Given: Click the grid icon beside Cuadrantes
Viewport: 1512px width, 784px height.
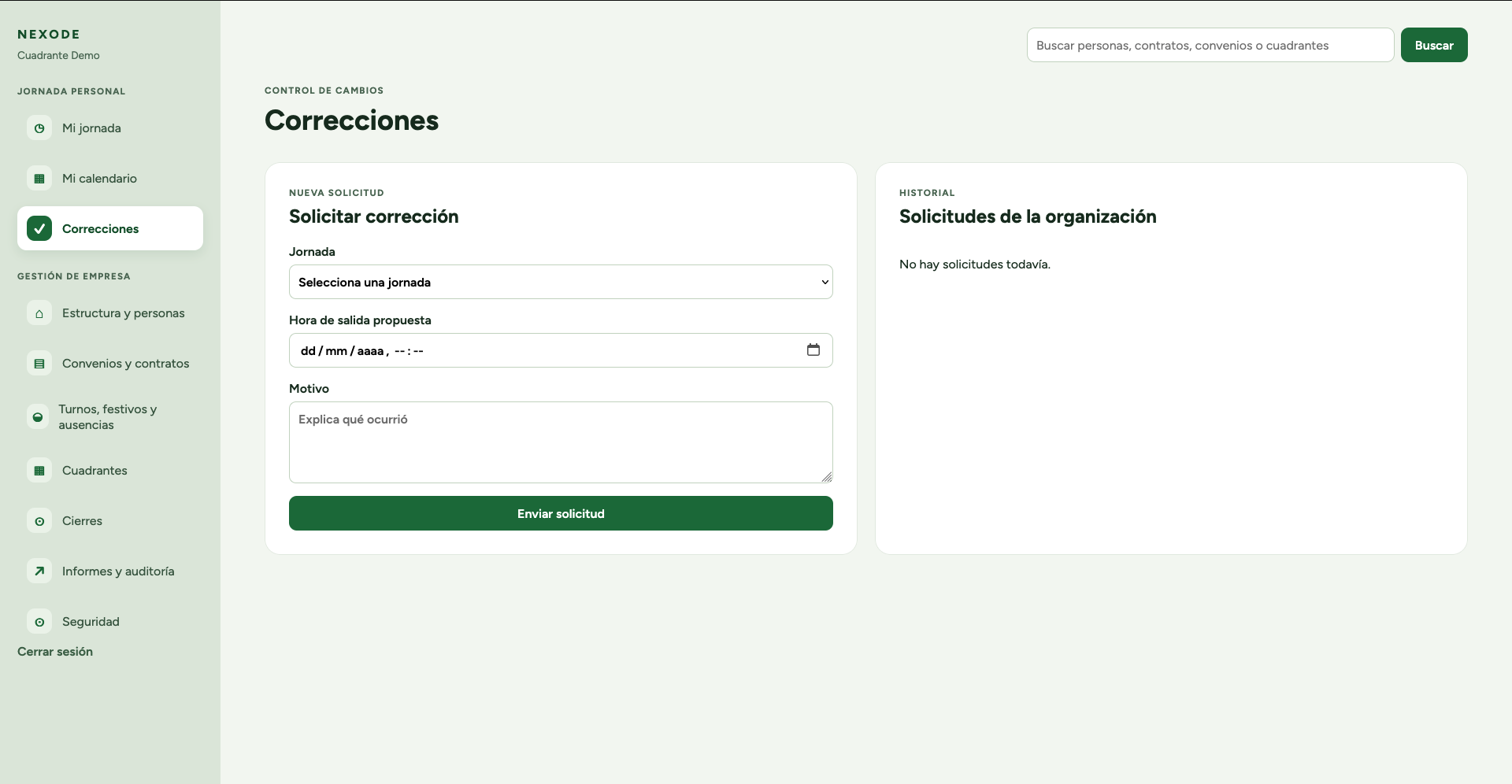Looking at the screenshot, I should (x=39, y=471).
